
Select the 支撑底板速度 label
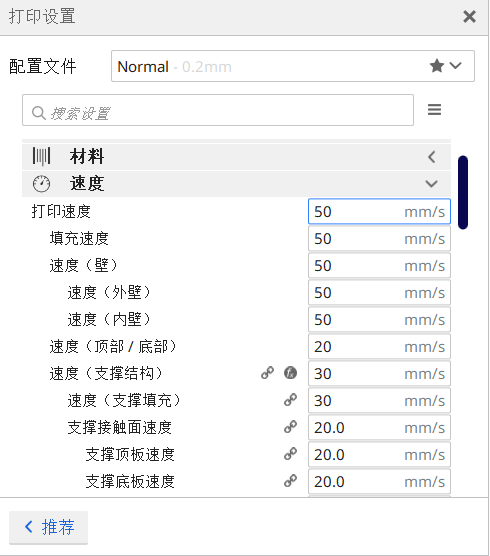tap(130, 481)
